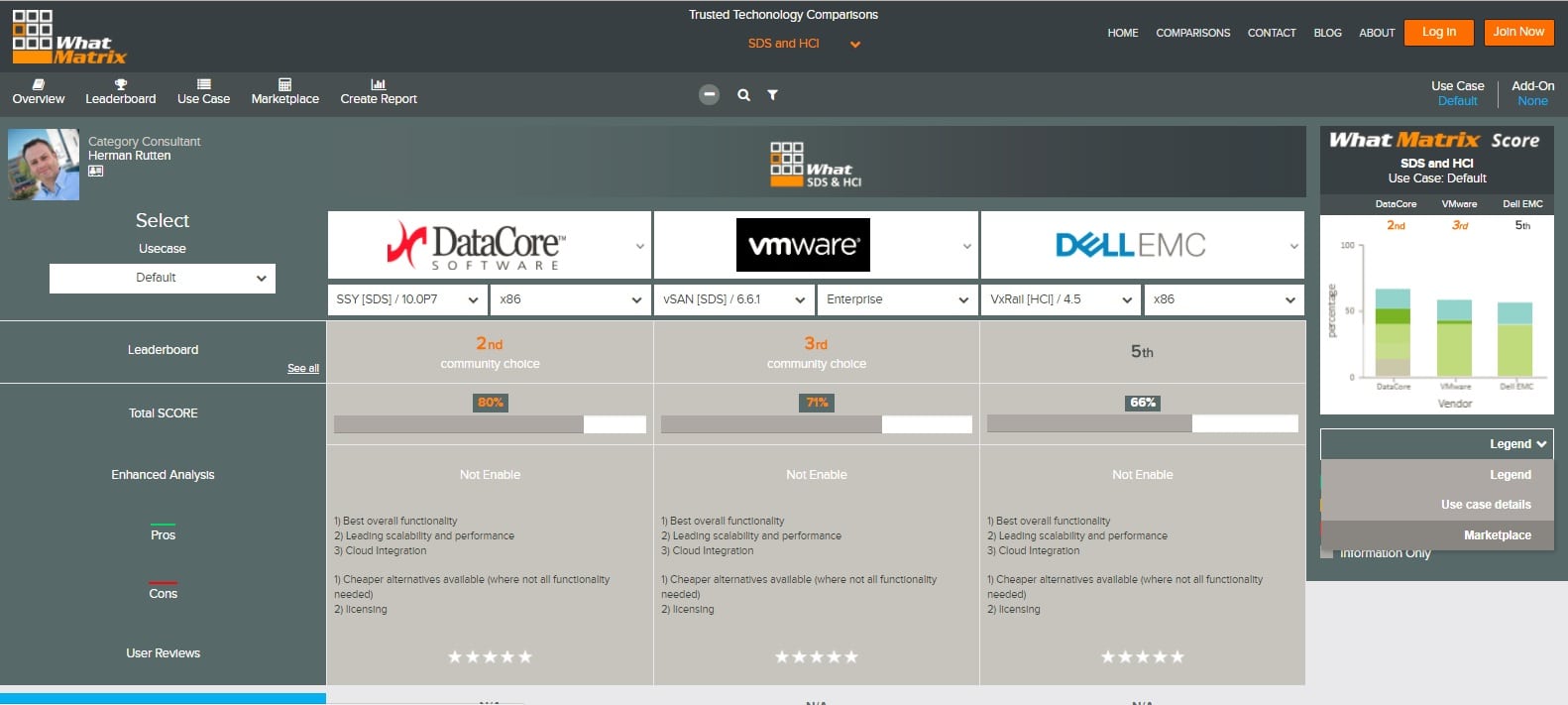Open Herman Rutten's contact card icon
Viewport: 1568px width, 705px height.
tap(96, 172)
